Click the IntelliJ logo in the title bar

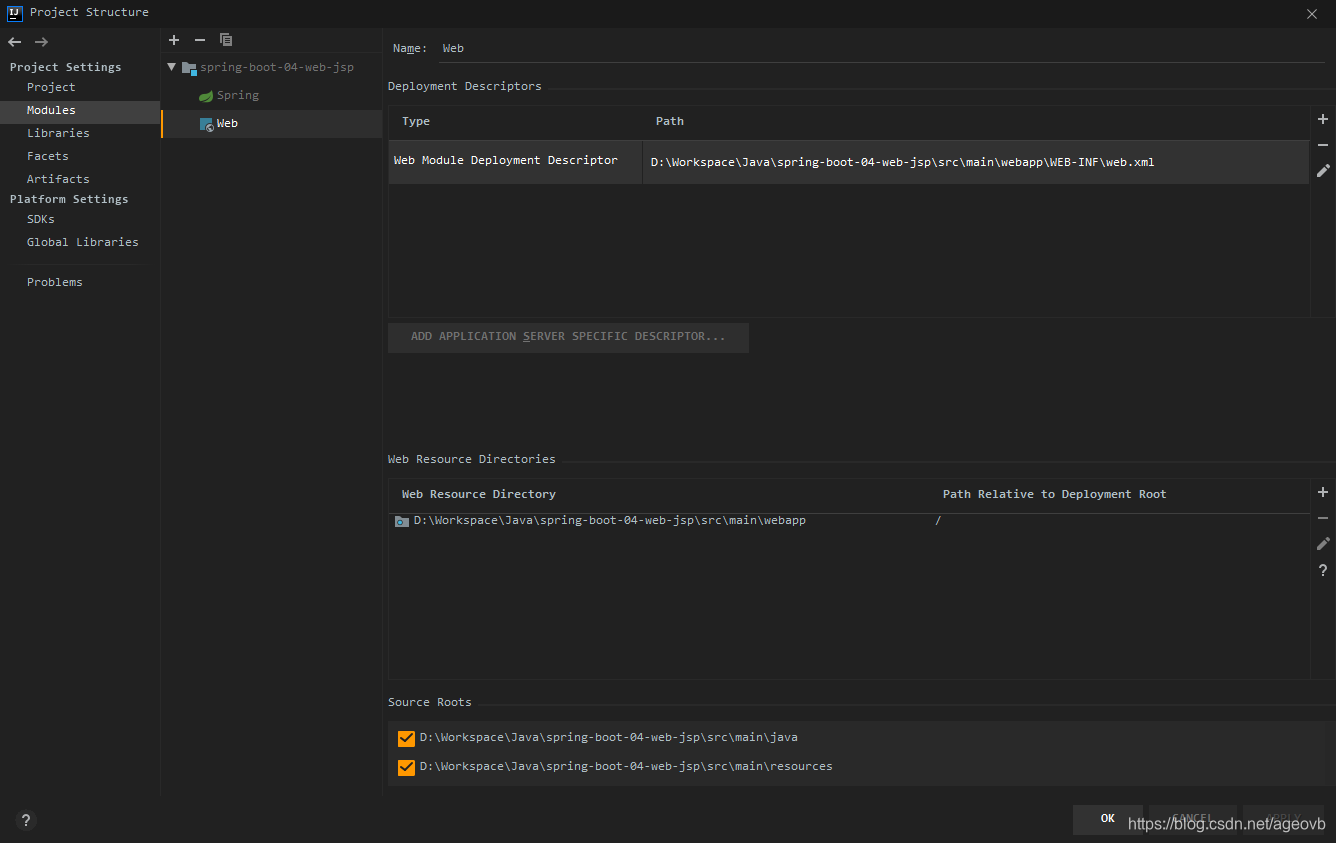[15, 12]
